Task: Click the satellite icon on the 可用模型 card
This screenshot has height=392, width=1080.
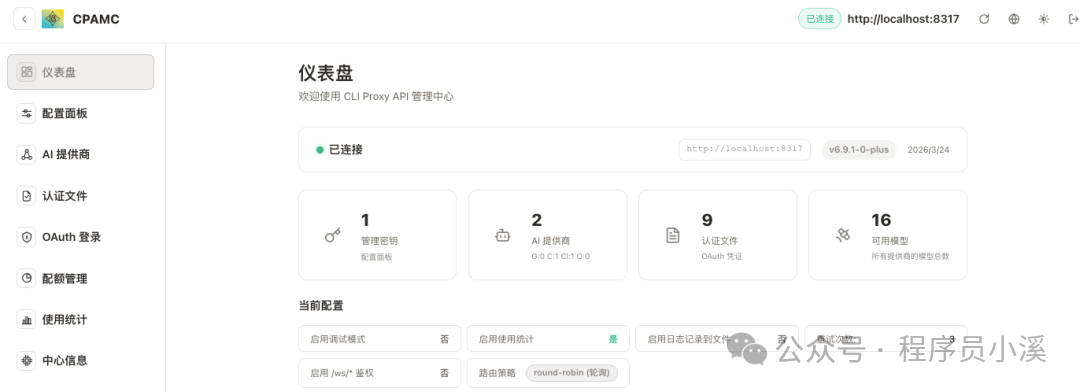Action: pyautogui.click(x=842, y=236)
